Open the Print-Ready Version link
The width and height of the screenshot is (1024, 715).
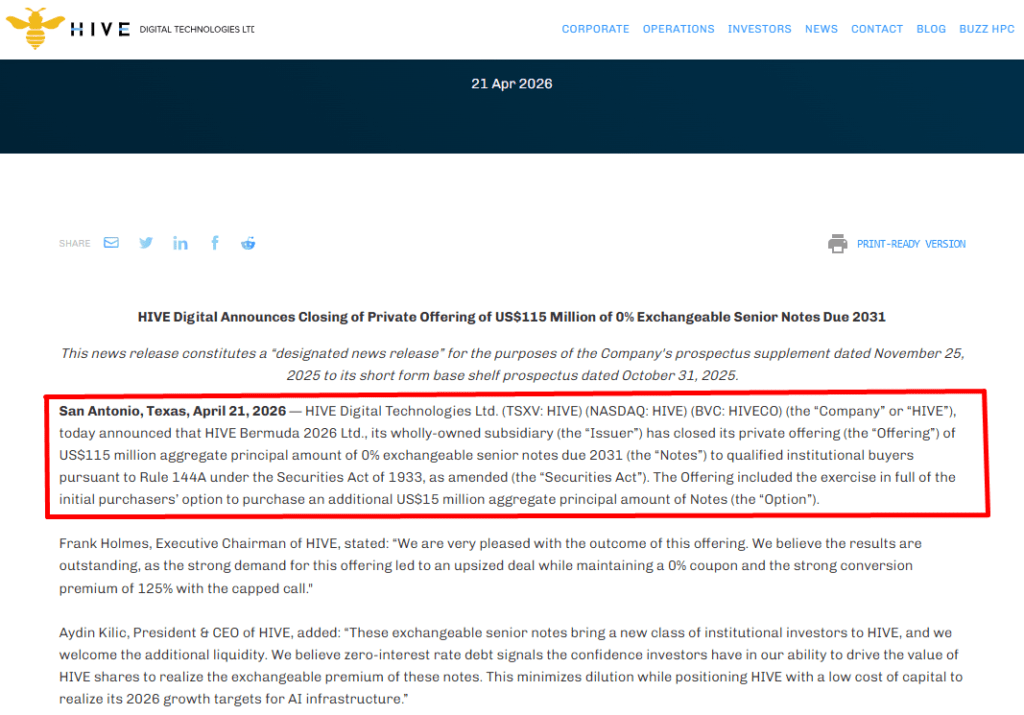pos(911,244)
